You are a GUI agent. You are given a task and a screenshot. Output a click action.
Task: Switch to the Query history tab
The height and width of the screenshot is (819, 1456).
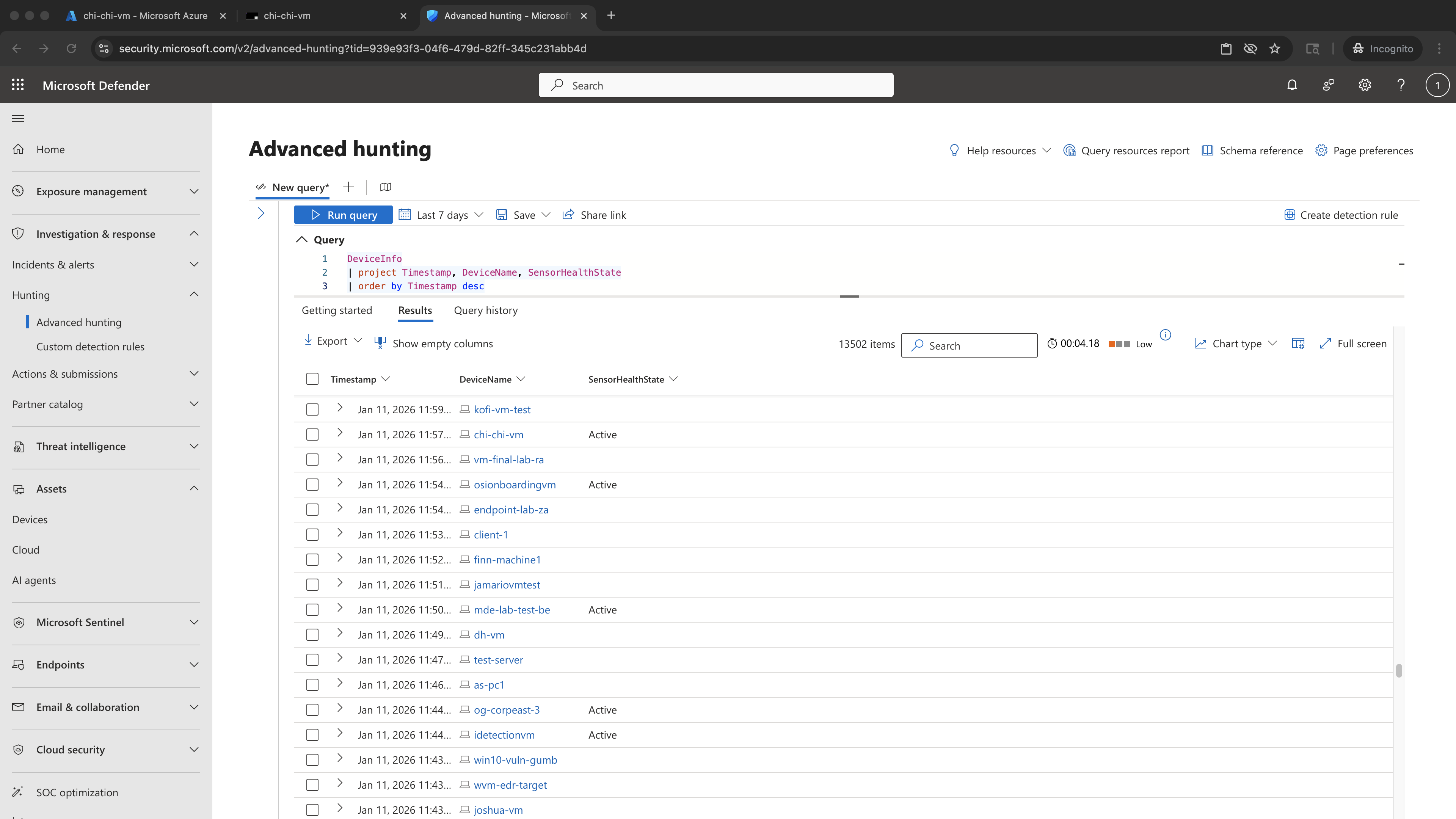485,310
